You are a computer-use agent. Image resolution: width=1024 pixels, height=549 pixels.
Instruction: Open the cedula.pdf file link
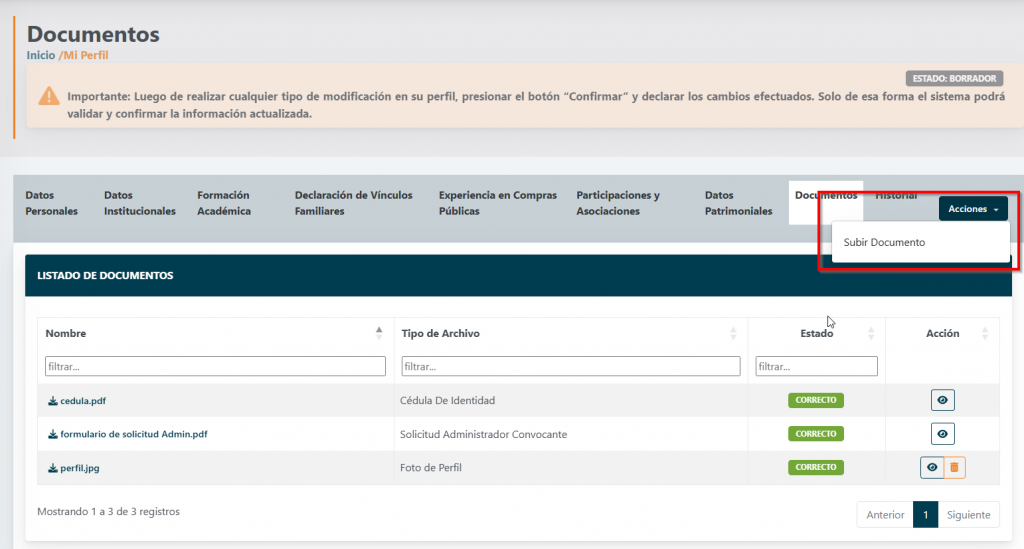pos(83,401)
